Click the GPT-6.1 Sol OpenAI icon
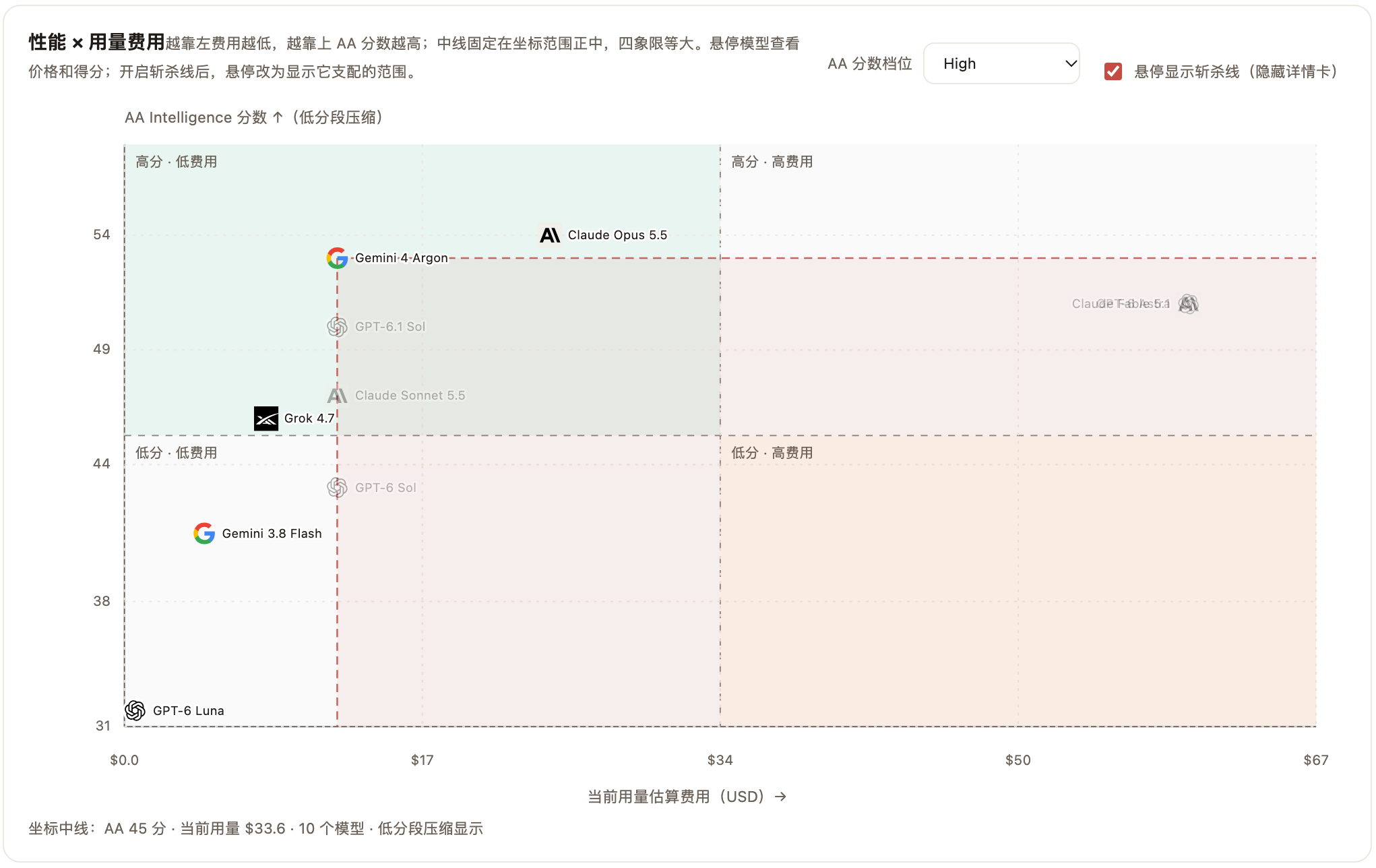This screenshot has height=868, width=1376. click(x=337, y=327)
